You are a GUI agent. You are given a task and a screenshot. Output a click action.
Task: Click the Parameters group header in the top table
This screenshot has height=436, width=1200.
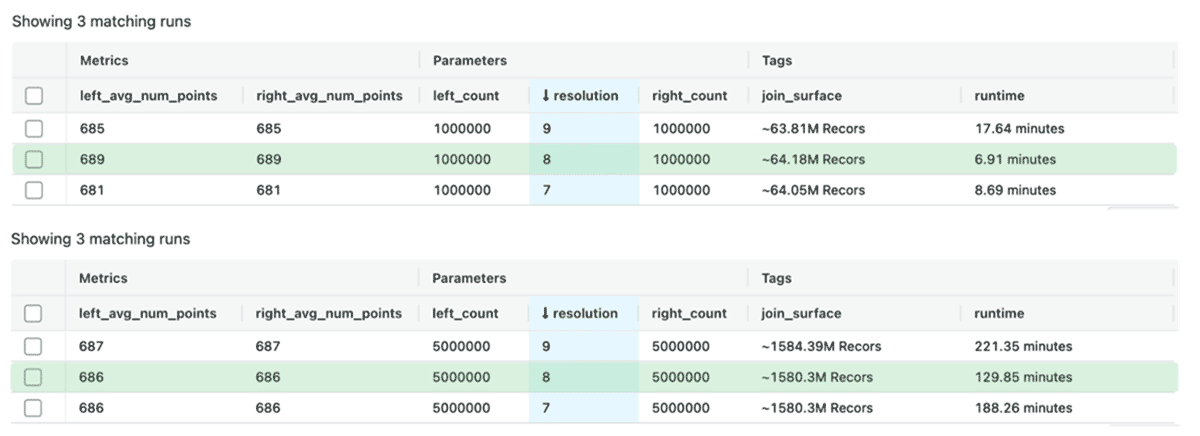click(469, 61)
